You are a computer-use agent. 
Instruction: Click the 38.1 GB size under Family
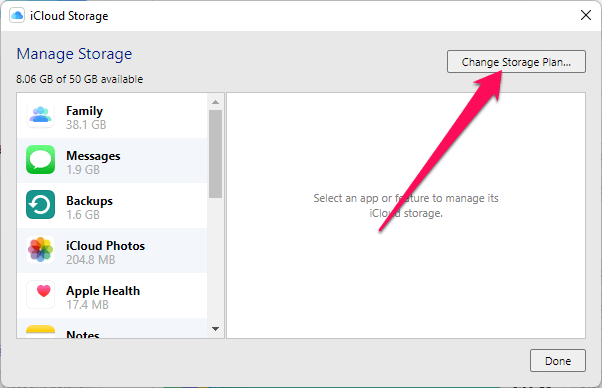click(x=86, y=125)
